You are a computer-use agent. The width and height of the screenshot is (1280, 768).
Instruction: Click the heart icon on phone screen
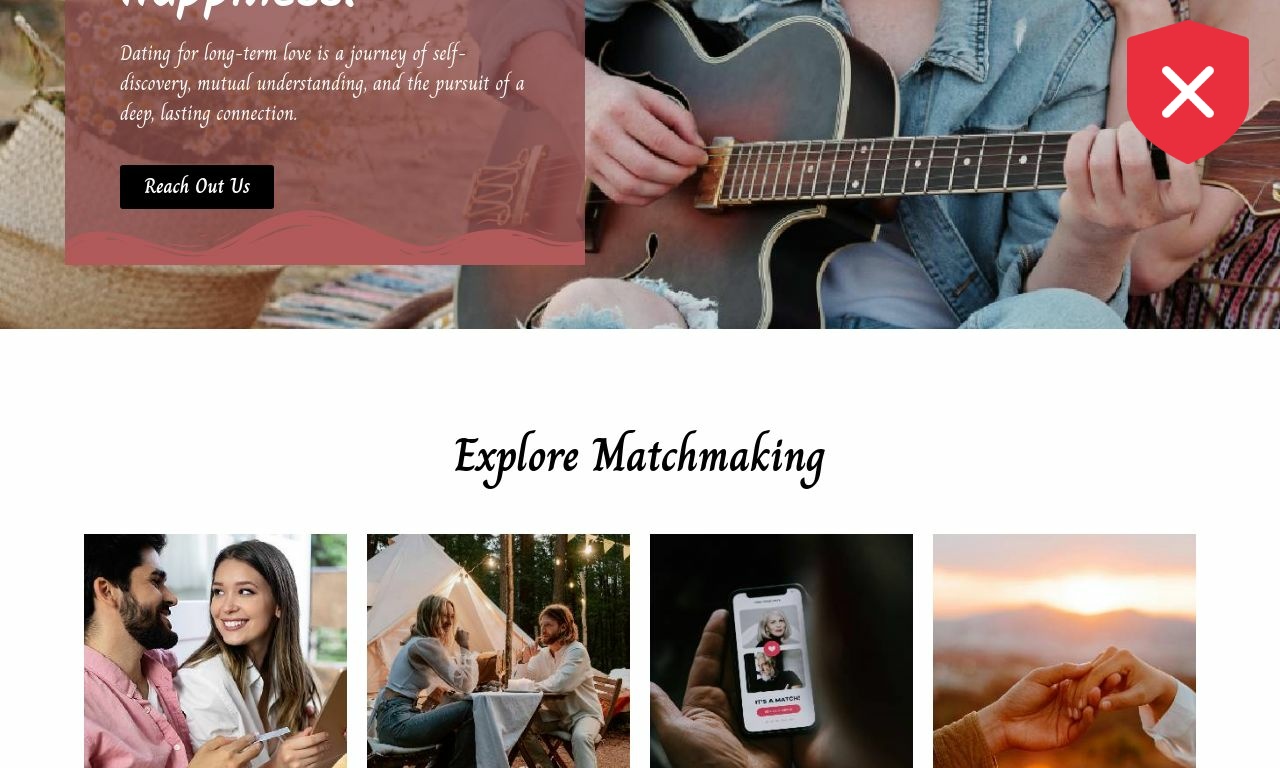coord(772,649)
